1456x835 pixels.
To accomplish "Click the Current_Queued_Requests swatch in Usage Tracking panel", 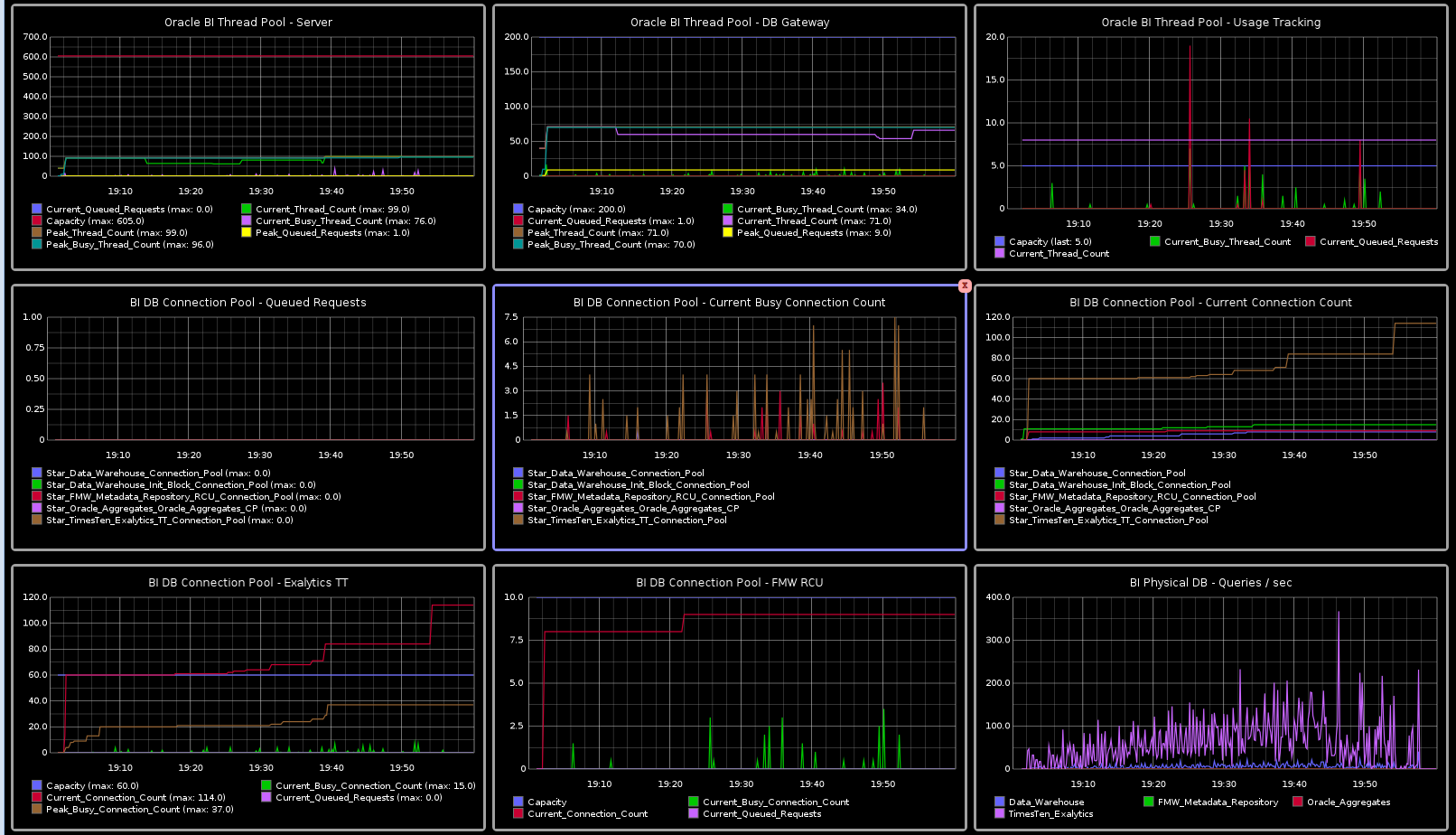I will coord(1310,241).
